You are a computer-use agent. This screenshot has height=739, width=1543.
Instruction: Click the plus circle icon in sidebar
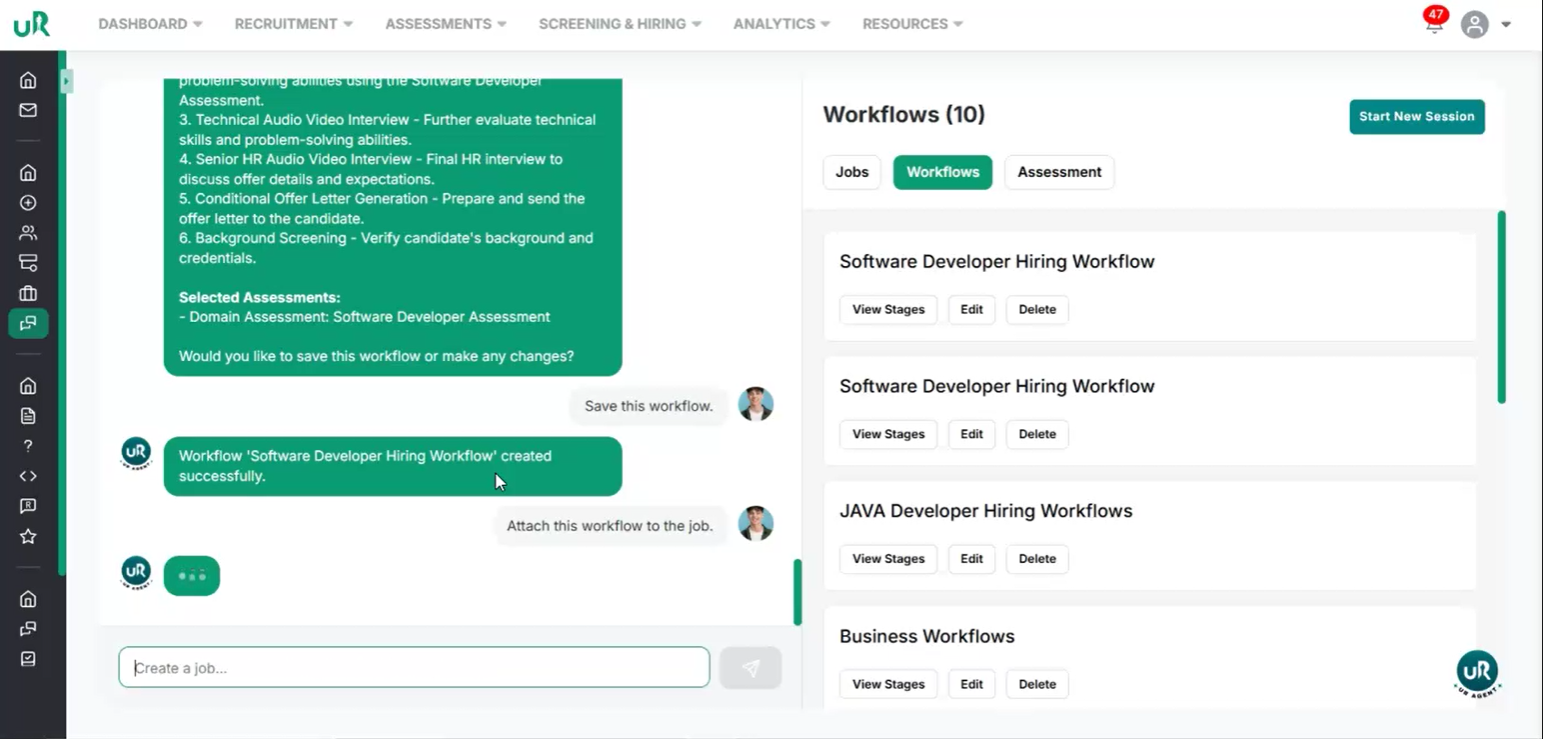click(28, 203)
